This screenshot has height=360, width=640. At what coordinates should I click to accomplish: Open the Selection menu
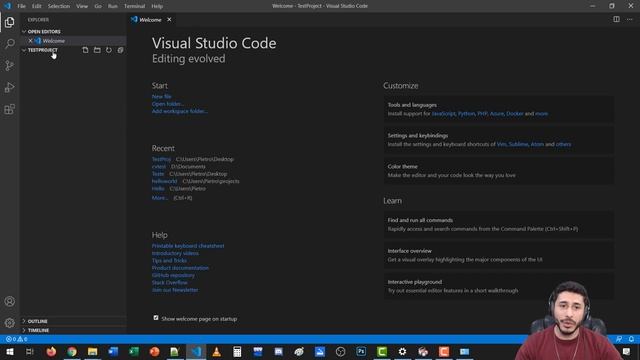(x=59, y=6)
